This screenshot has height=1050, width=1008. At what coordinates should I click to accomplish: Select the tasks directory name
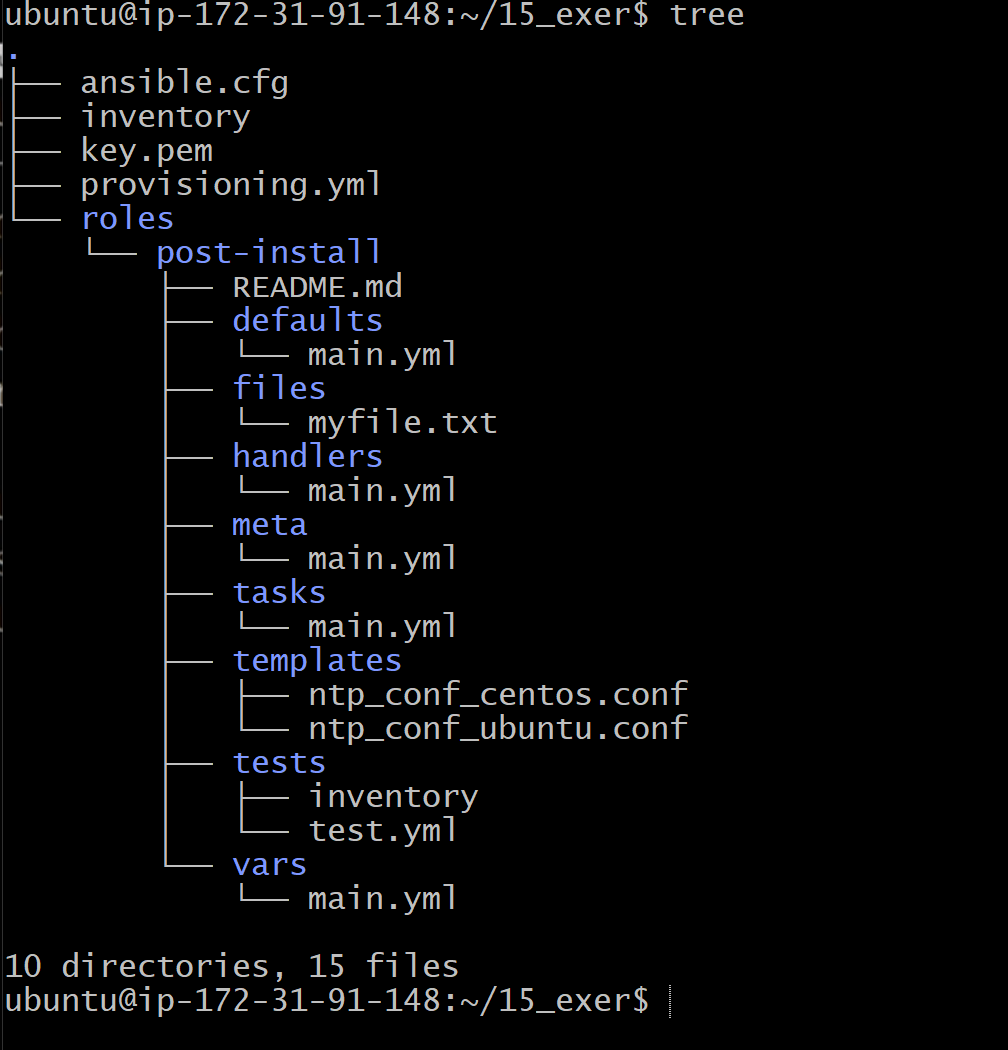tap(279, 593)
